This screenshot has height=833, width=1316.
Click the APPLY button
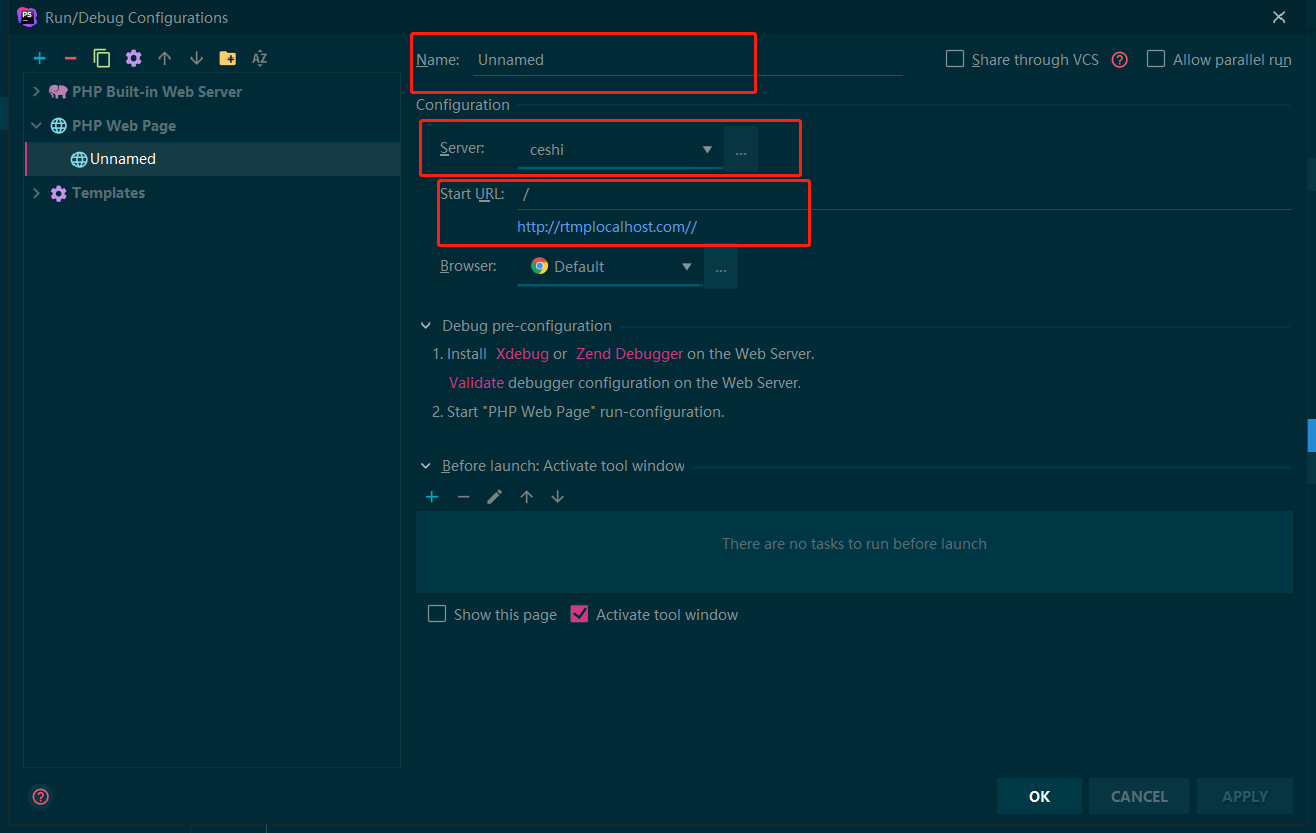point(1245,796)
